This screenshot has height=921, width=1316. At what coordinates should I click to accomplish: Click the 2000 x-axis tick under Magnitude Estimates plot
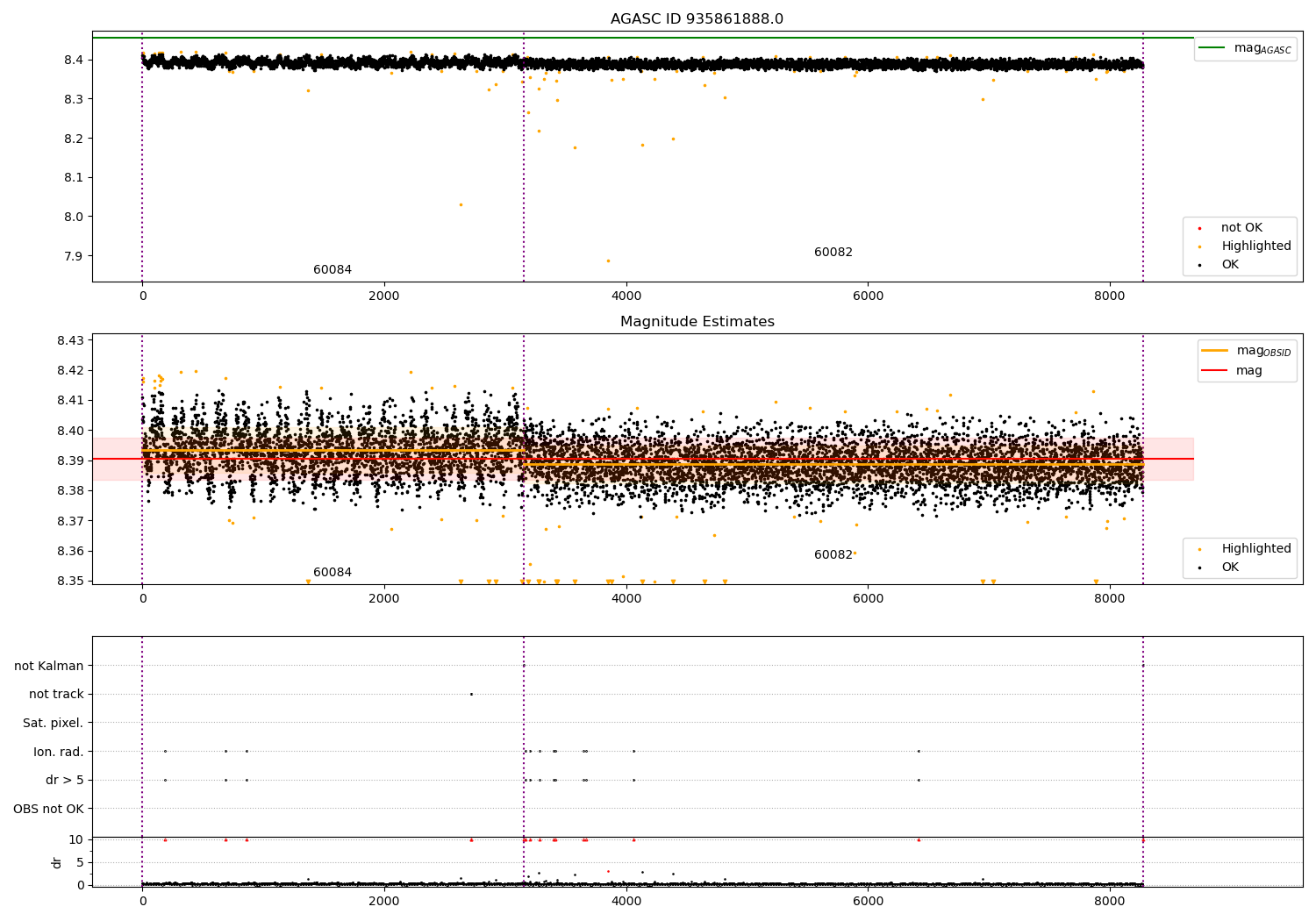pyautogui.click(x=384, y=599)
